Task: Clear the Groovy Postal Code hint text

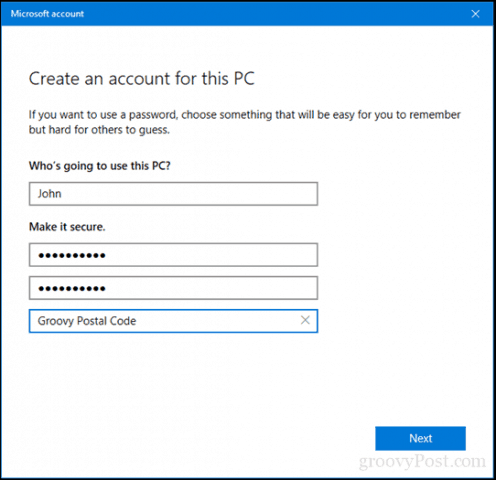Action: (305, 320)
